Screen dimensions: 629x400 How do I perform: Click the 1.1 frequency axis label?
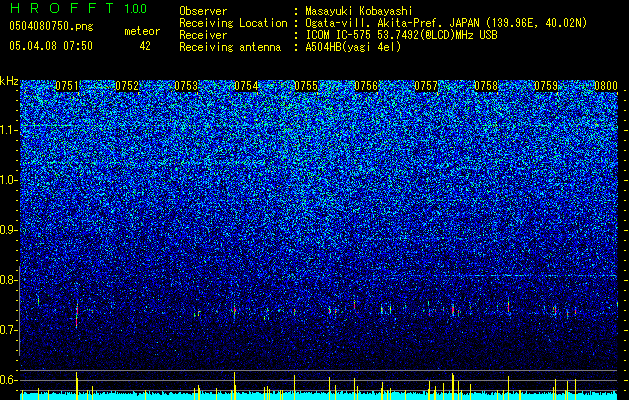pos(8,130)
